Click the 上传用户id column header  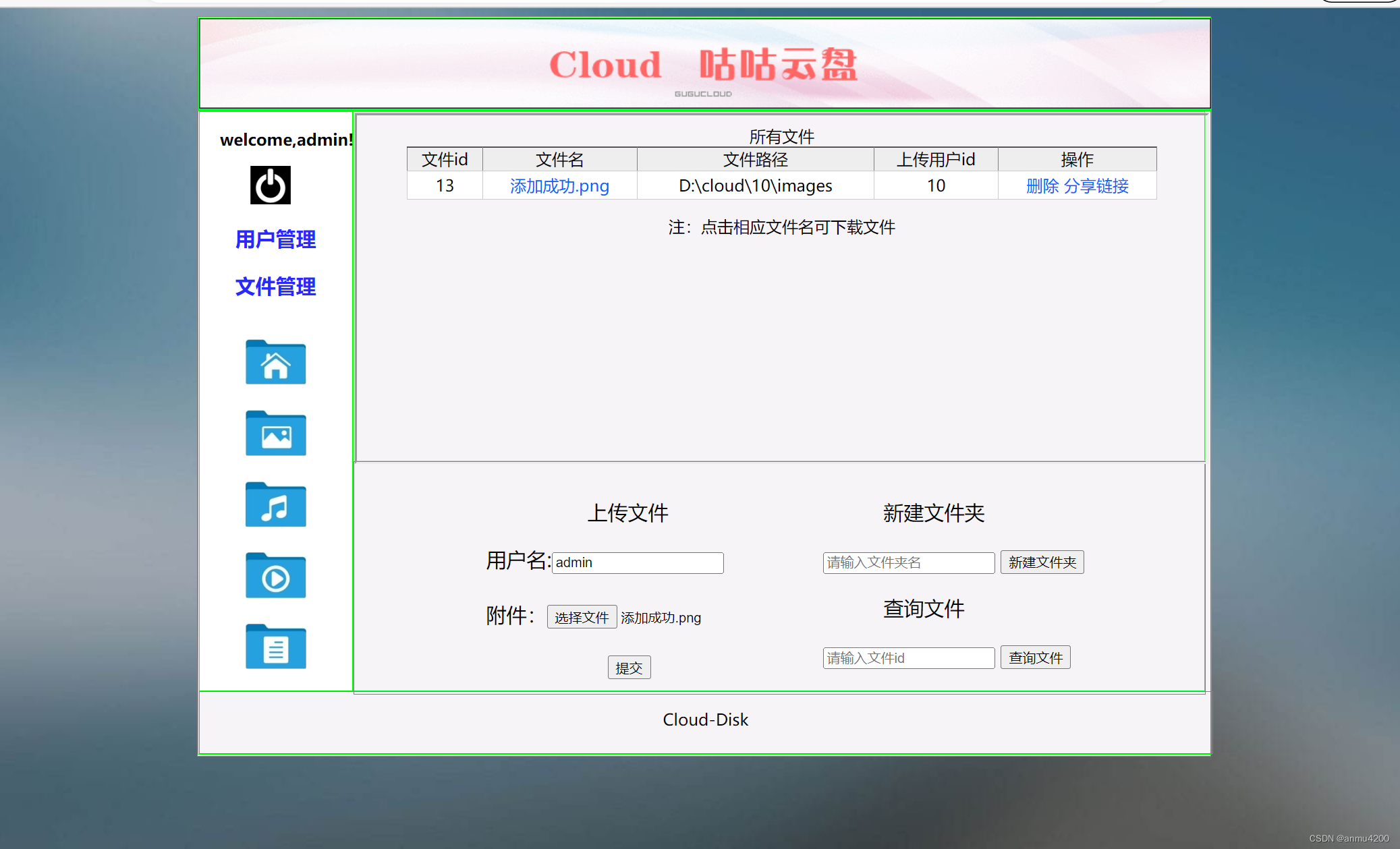coord(936,159)
